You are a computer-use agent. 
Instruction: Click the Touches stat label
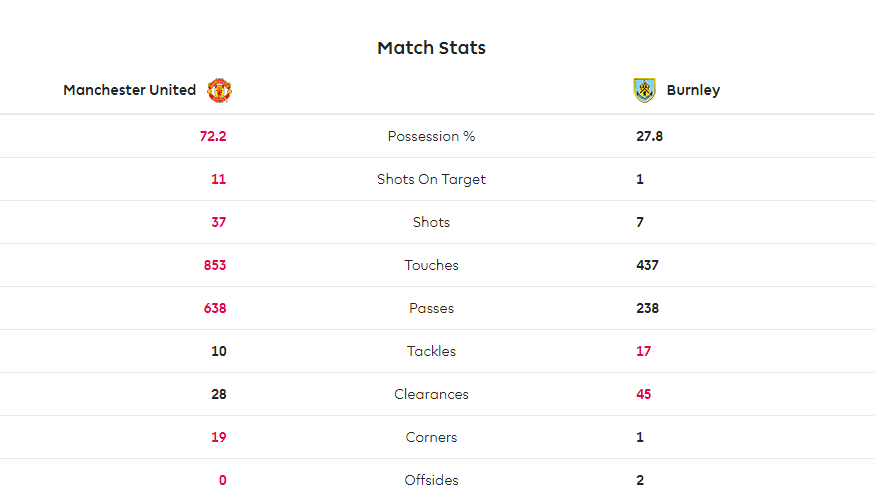pyautogui.click(x=431, y=265)
